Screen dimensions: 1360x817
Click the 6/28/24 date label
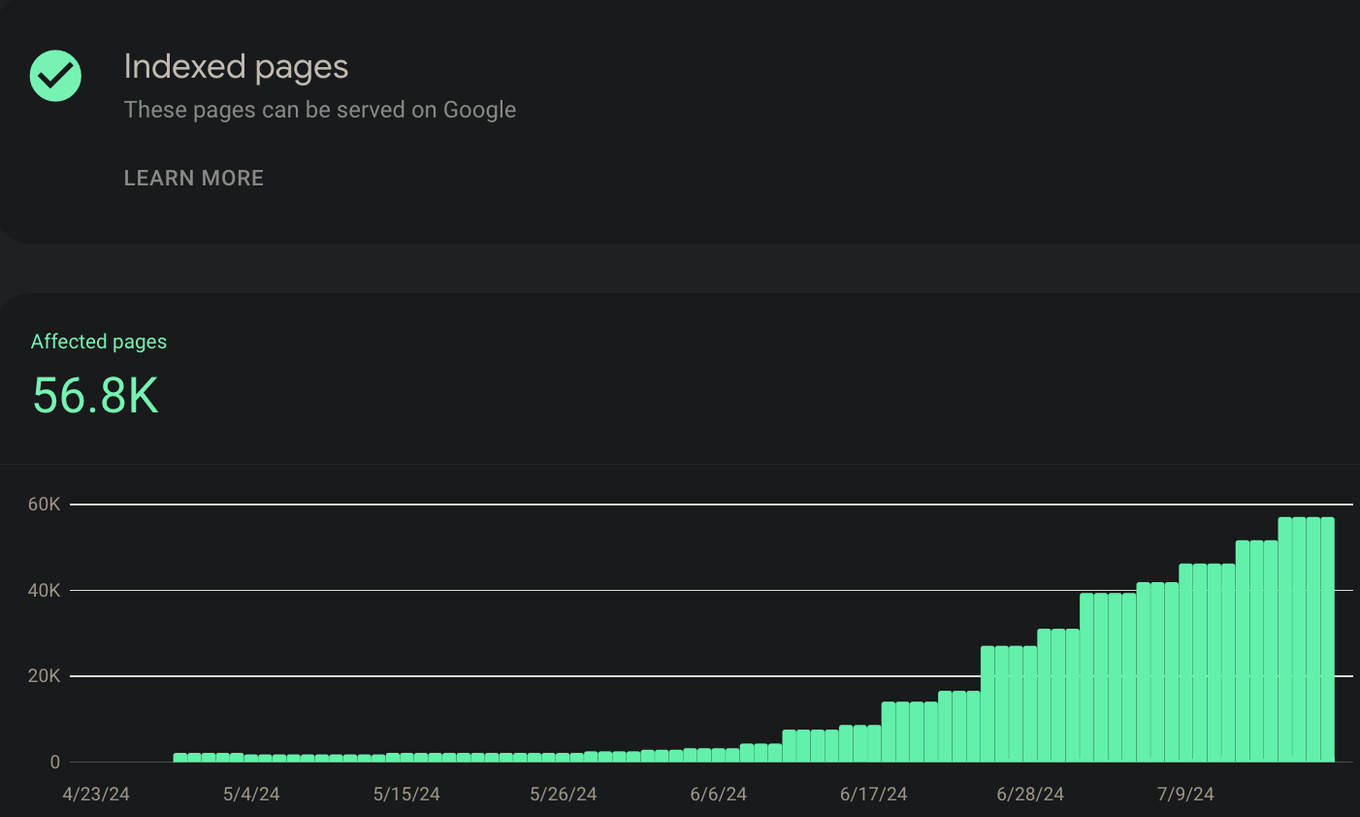click(1030, 794)
